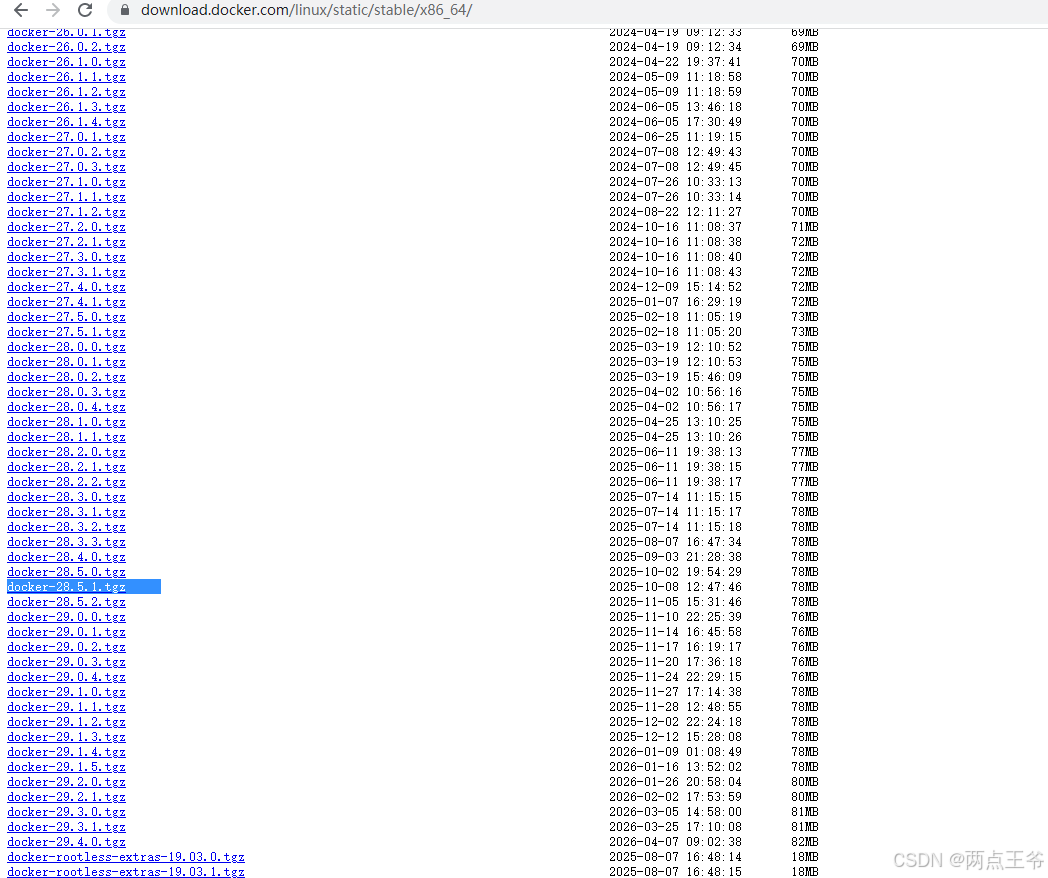
Task: Download docker-29.0.3.tgz
Action: 66,662
